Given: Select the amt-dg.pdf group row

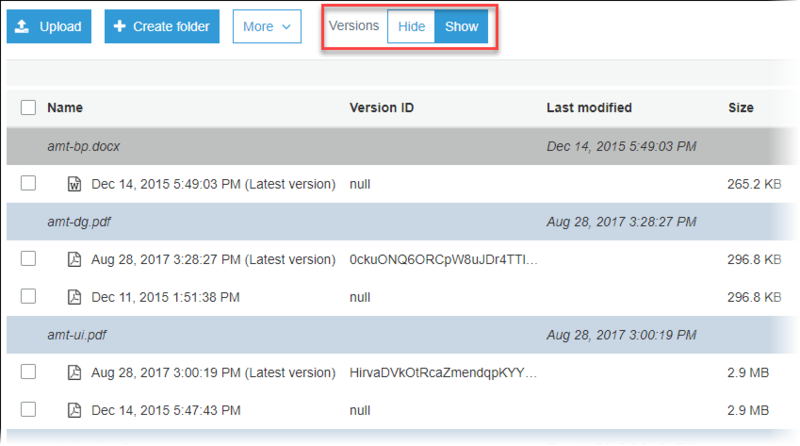Looking at the screenshot, I should (x=401, y=221).
